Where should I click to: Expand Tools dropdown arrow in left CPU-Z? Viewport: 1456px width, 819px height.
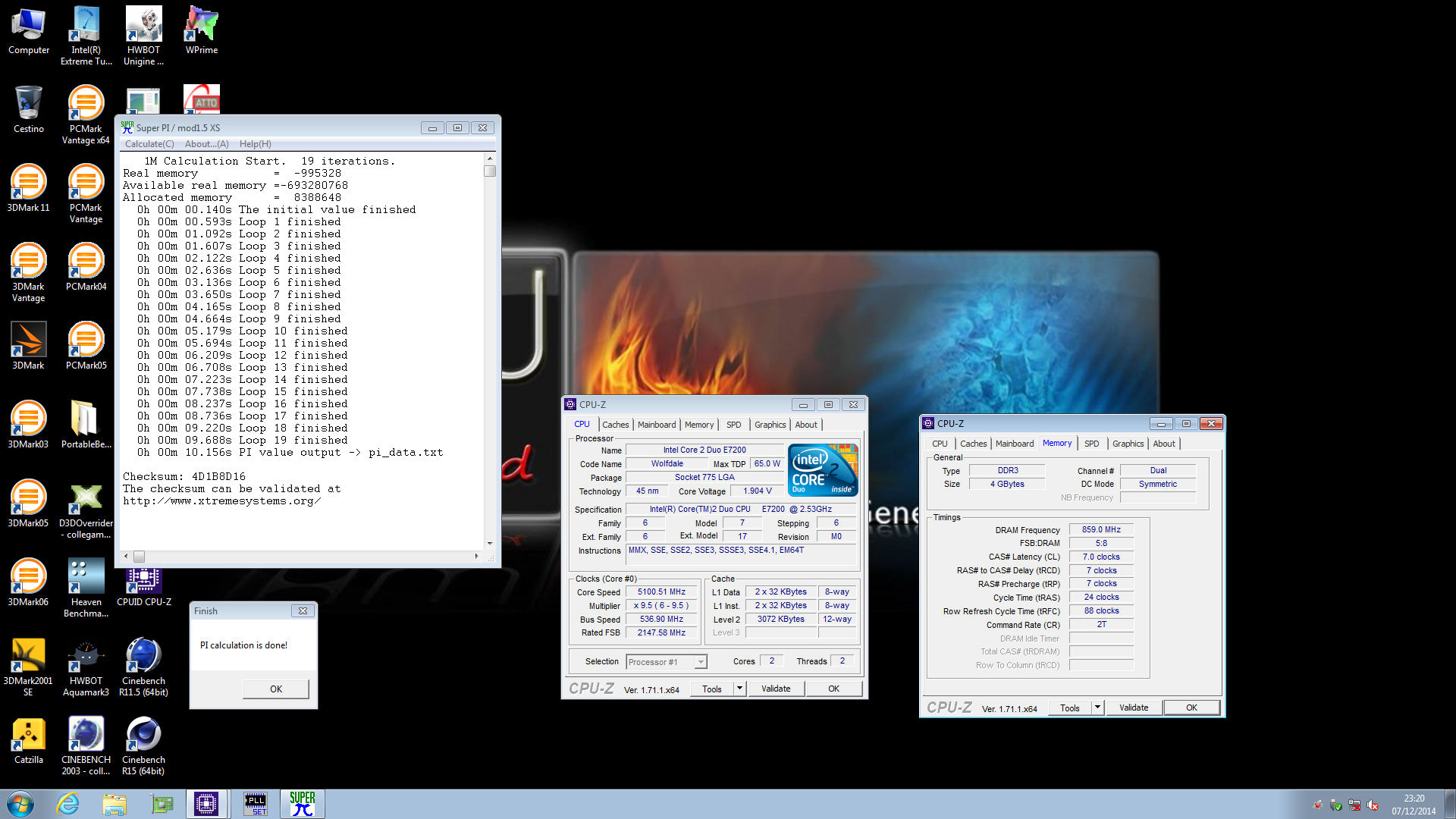[739, 689]
